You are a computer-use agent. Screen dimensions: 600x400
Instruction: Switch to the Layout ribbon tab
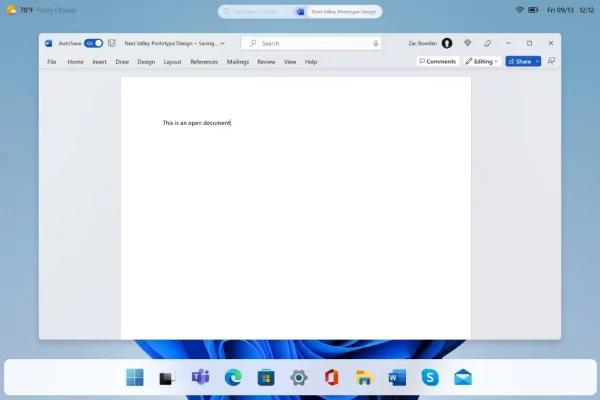[172, 62]
